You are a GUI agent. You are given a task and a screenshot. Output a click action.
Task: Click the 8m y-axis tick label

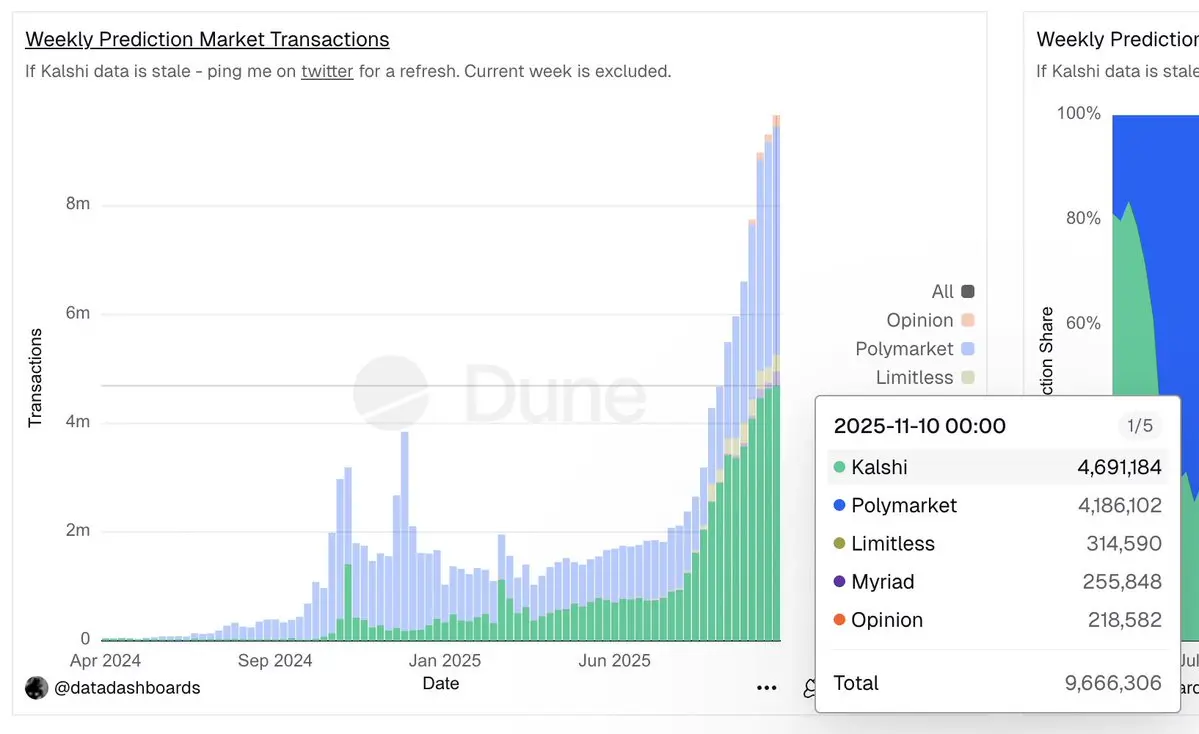click(78, 203)
